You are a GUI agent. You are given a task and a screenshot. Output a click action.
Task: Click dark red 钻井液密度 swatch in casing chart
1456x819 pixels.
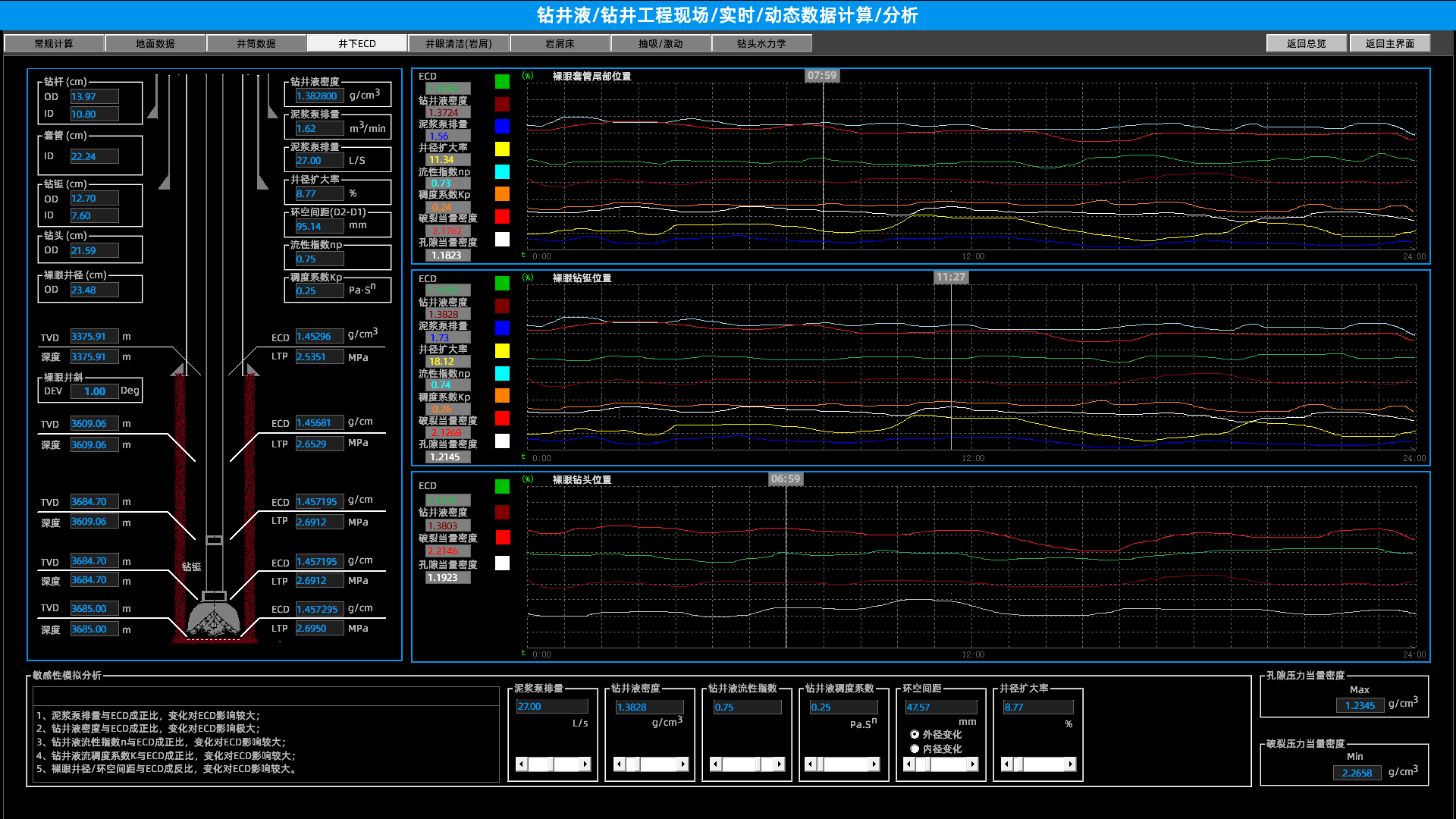pyautogui.click(x=502, y=104)
